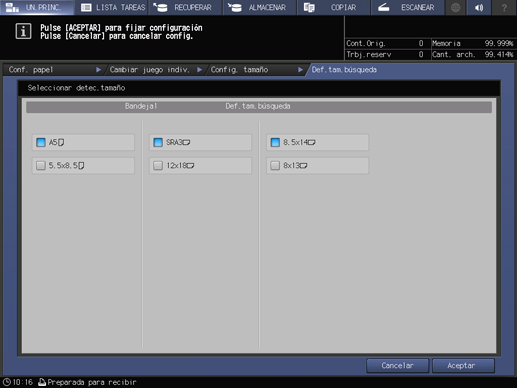
Task: Click the arrow after Conf. papel
Action: 98,70
